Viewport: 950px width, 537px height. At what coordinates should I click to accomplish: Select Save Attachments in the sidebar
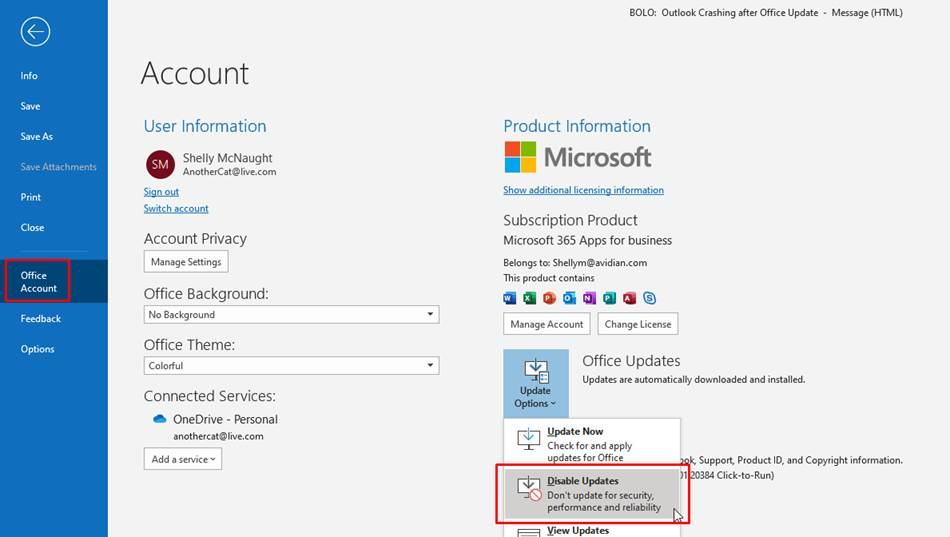pyautogui.click(x=58, y=167)
